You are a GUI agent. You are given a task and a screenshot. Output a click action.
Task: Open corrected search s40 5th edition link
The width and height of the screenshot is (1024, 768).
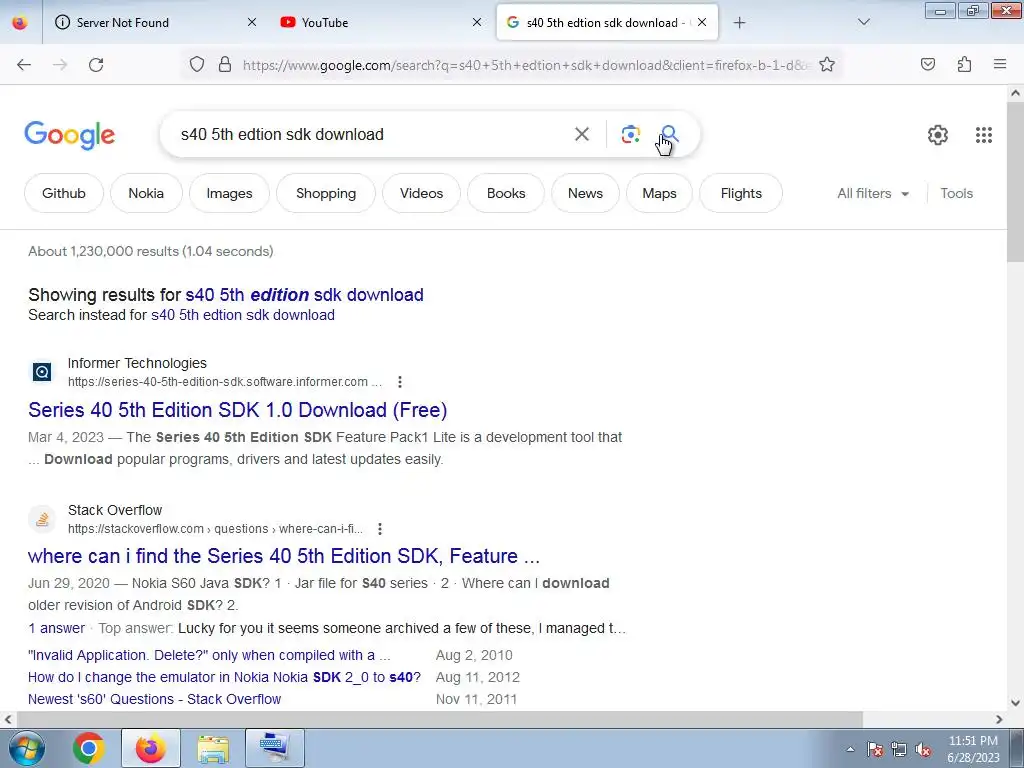click(x=304, y=295)
